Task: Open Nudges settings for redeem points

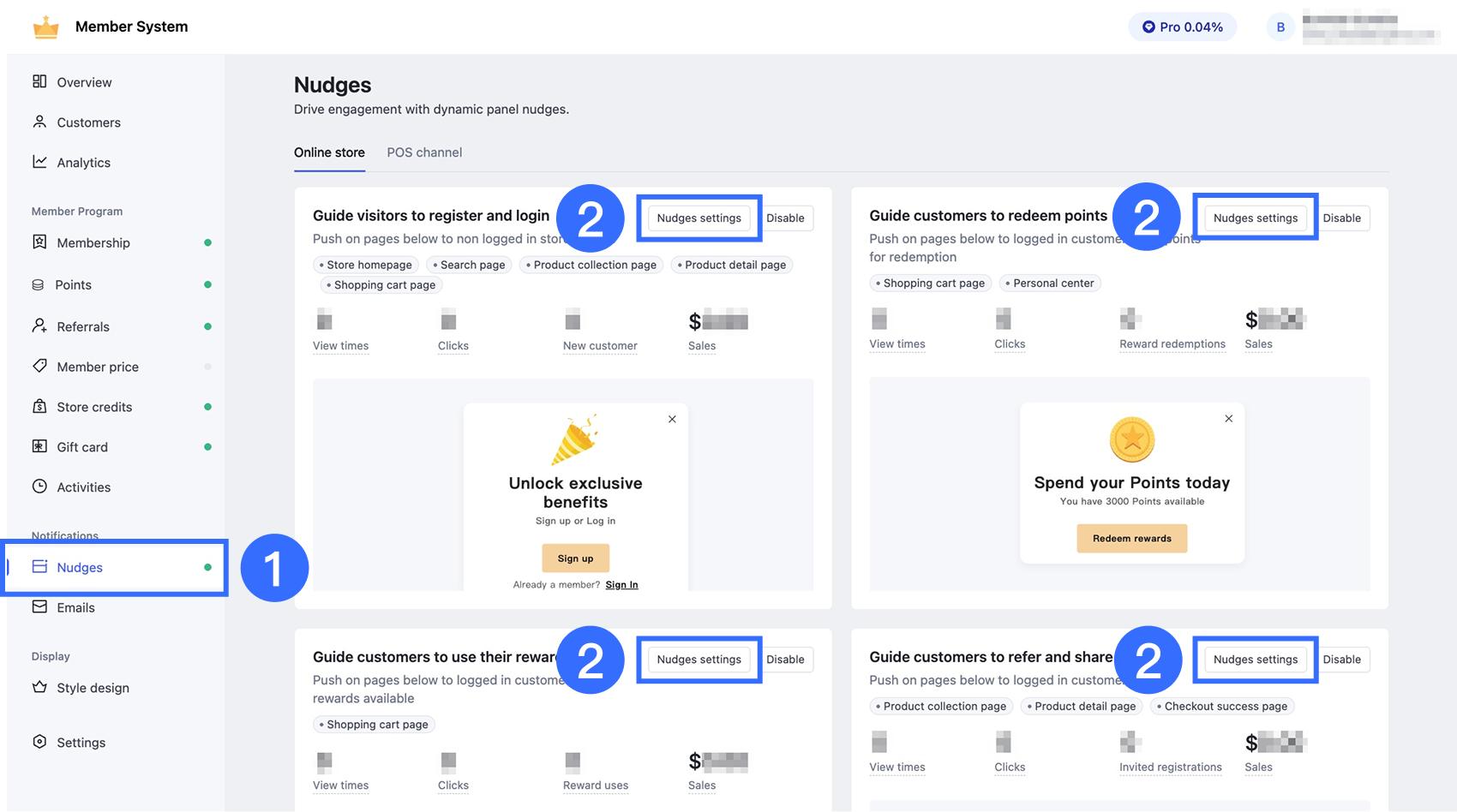Action: [x=1256, y=218]
